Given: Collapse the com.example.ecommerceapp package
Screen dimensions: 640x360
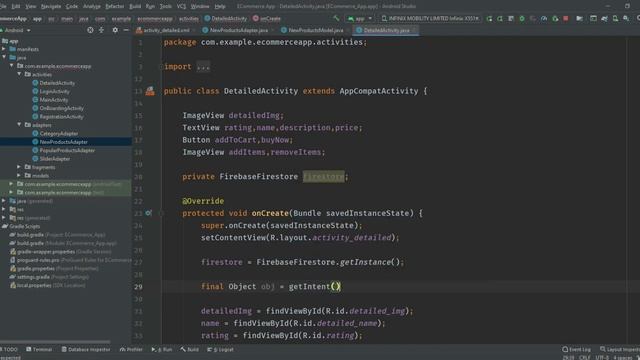Looking at the screenshot, I should (x=11, y=66).
